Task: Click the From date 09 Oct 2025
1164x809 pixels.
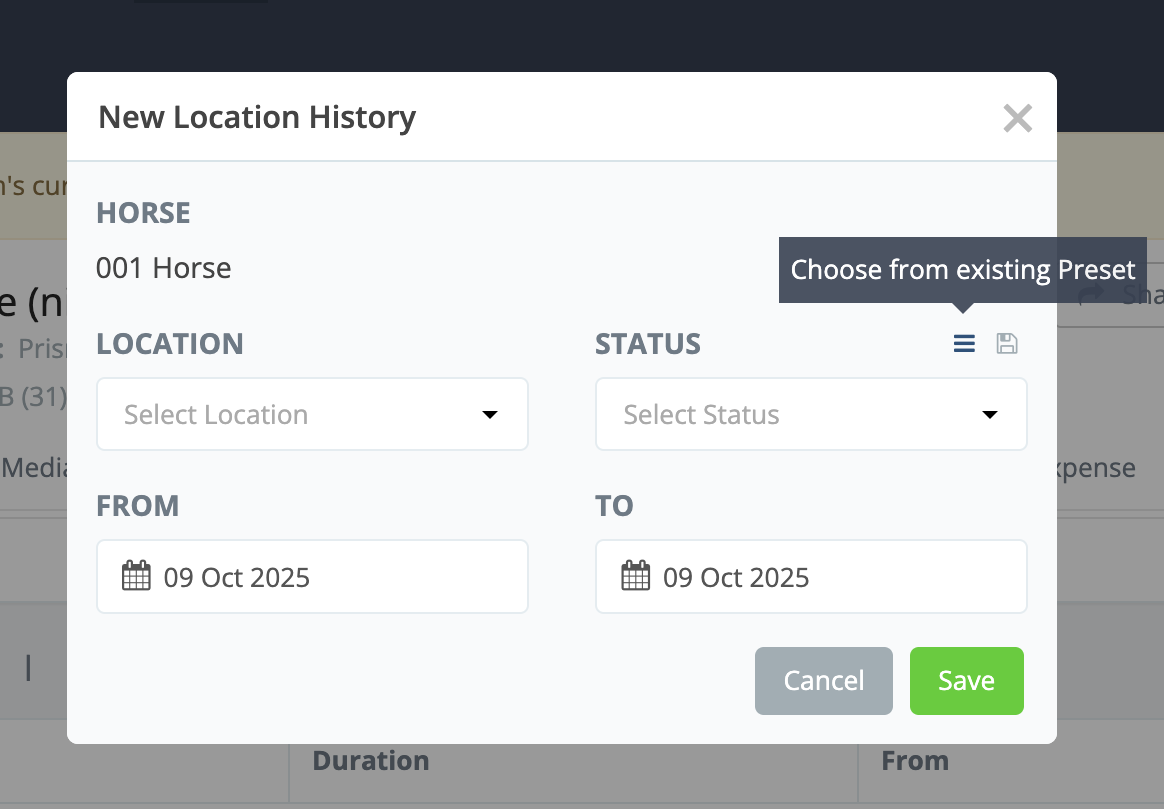Action: pos(237,578)
